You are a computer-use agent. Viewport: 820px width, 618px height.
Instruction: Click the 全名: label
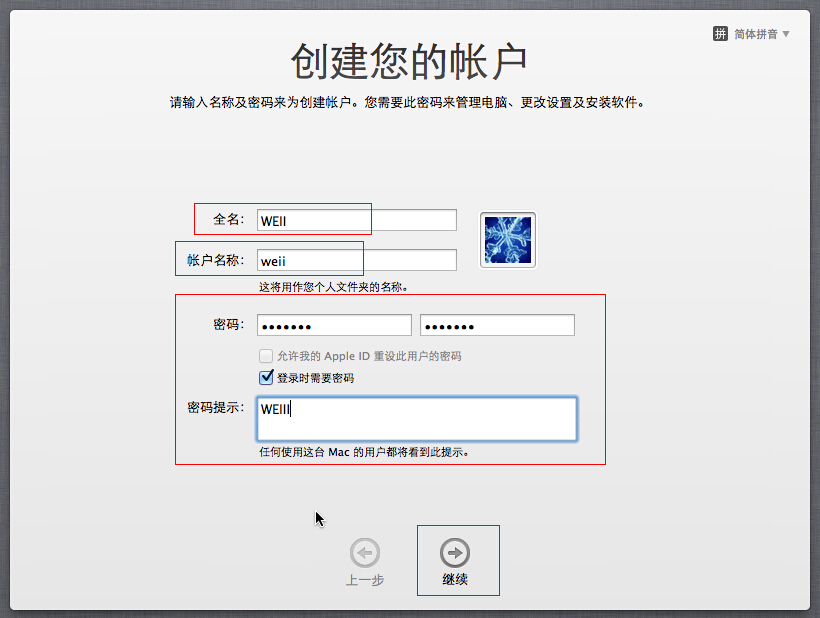pos(229,219)
